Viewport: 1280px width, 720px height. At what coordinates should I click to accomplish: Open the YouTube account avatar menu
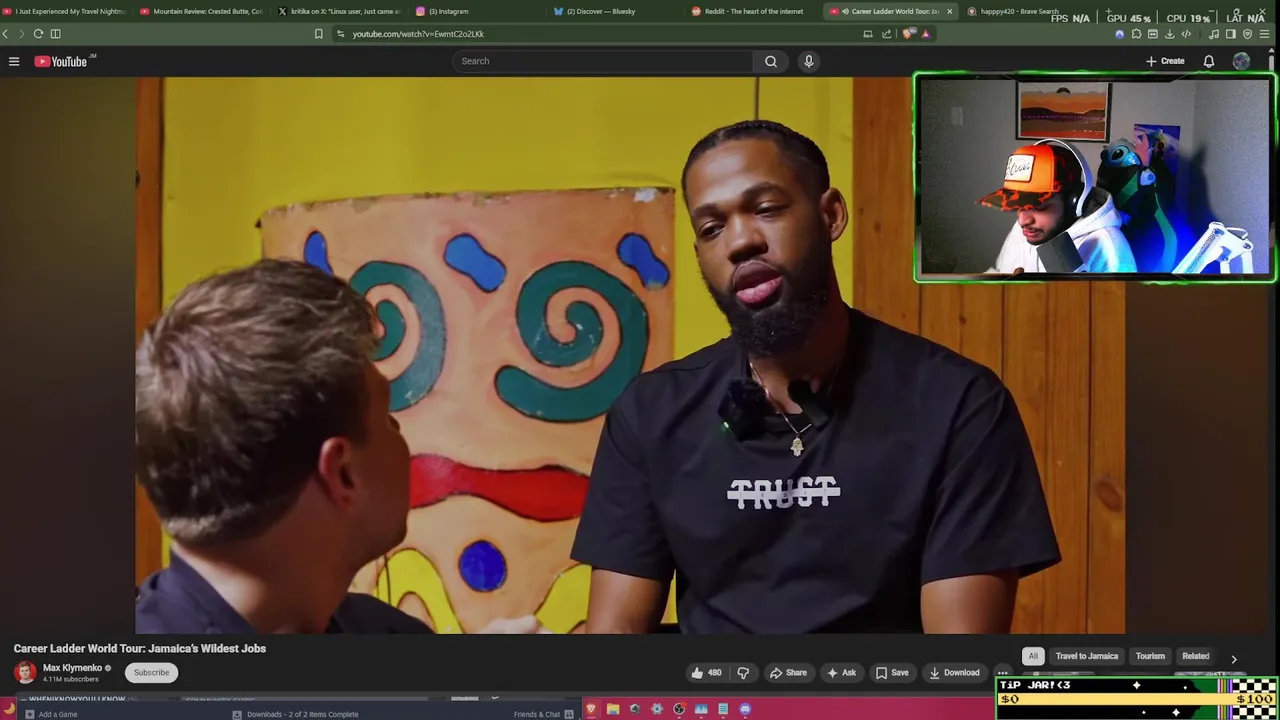(x=1241, y=61)
